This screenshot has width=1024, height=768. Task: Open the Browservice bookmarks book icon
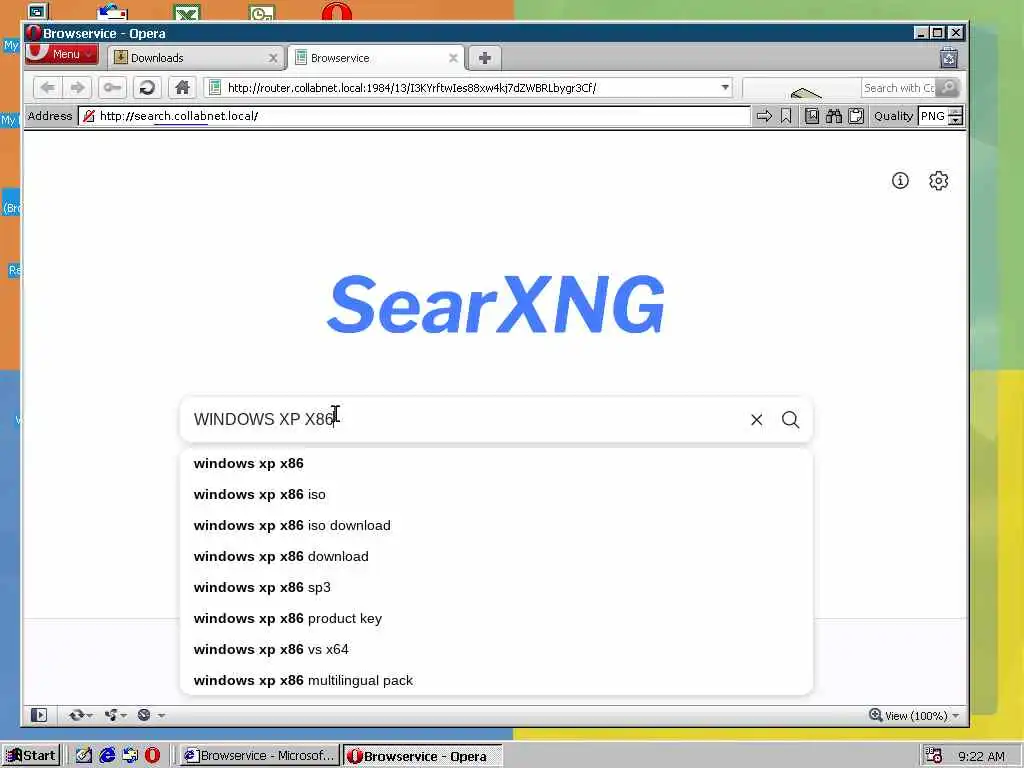click(812, 116)
